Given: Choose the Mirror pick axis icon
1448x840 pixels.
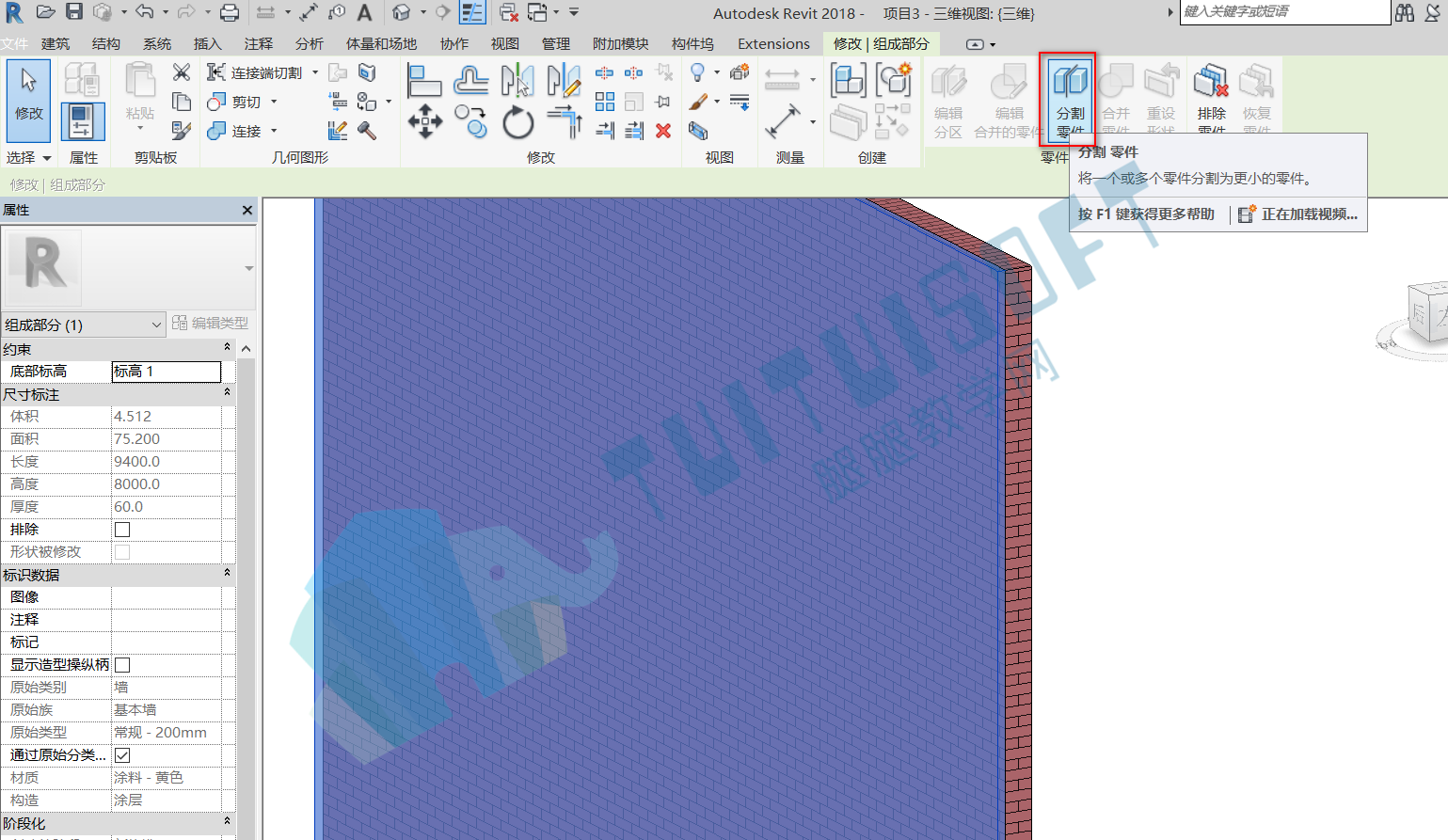Looking at the screenshot, I should pyautogui.click(x=517, y=81).
